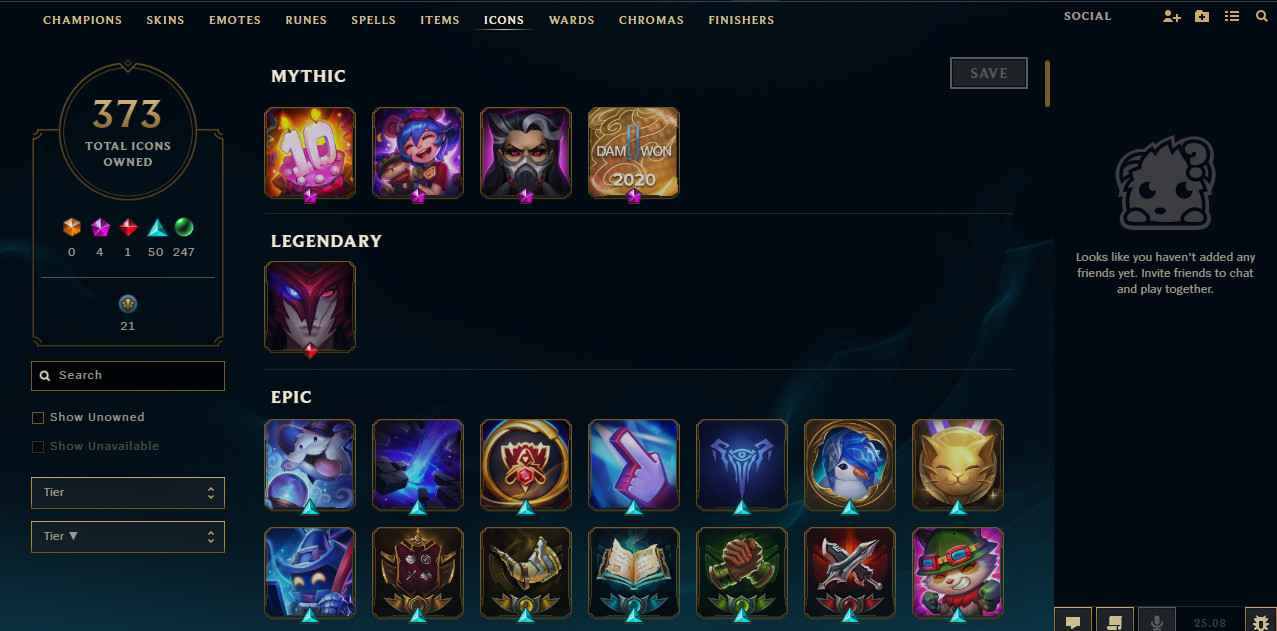Open the first Tier grouping dropdown

coord(128,492)
